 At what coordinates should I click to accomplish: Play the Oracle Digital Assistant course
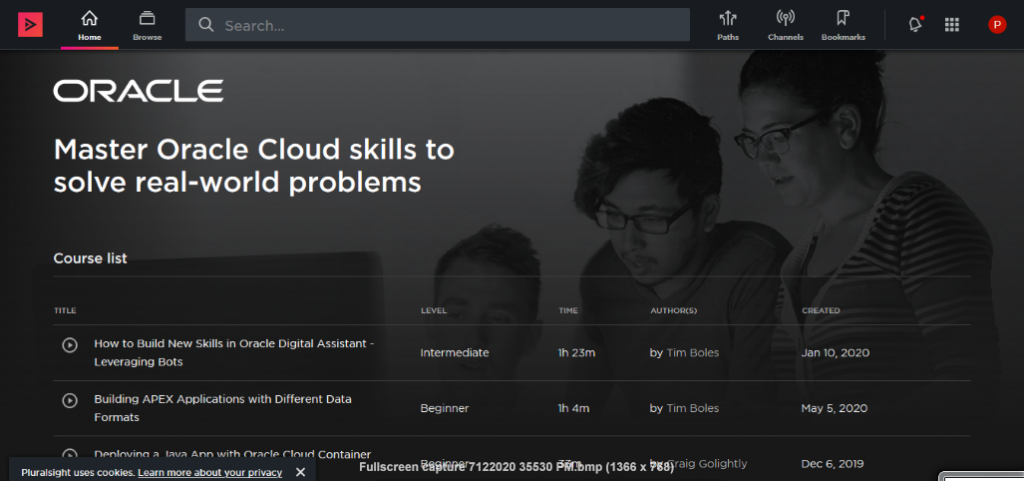coord(70,345)
